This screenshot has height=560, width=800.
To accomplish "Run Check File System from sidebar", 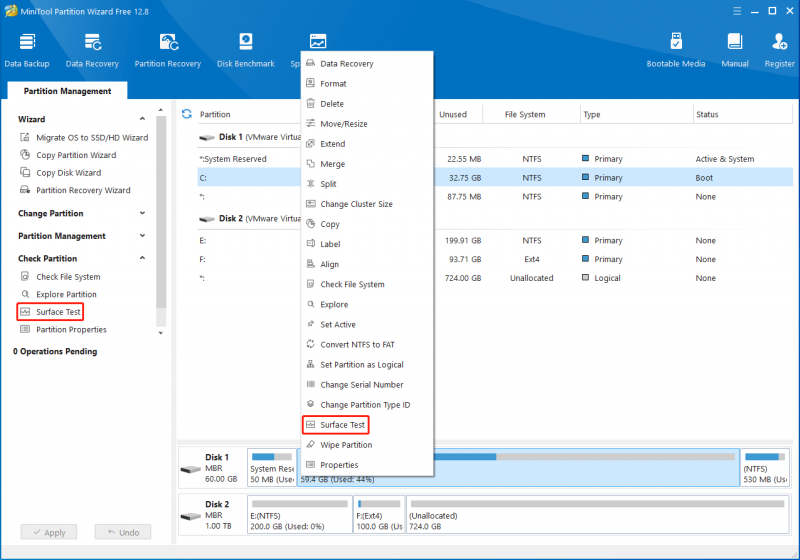I will 60,276.
